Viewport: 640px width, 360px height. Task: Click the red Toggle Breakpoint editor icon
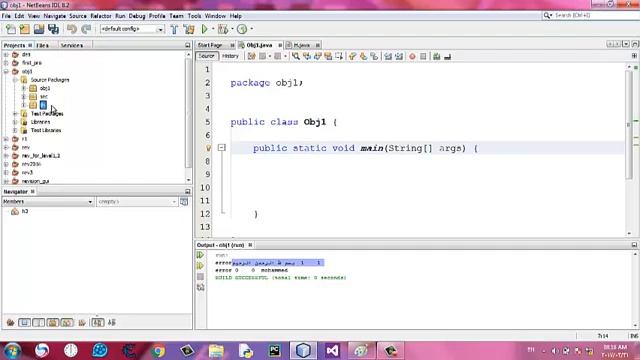[x=412, y=56]
